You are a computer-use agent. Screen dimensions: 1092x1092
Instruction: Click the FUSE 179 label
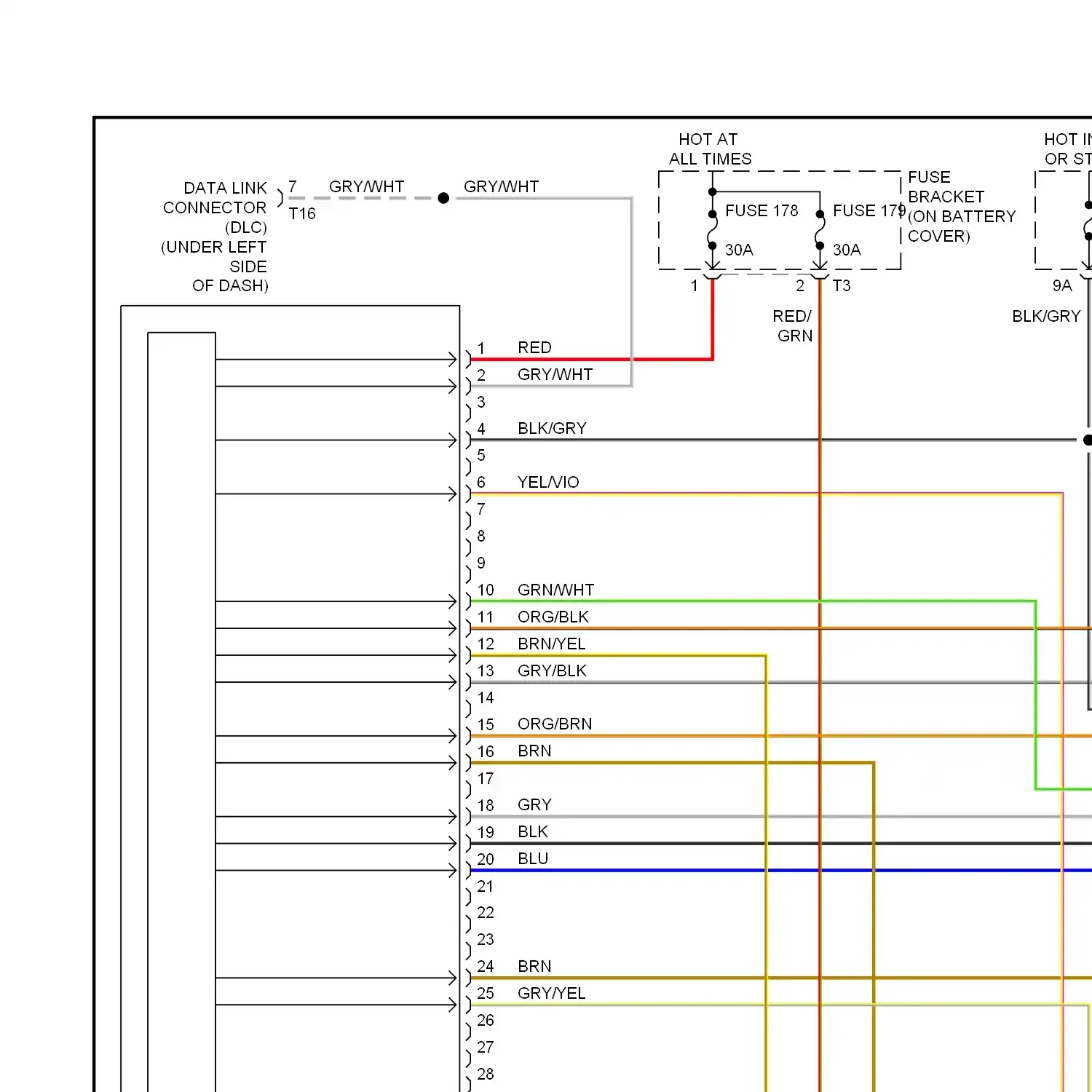pos(869,210)
